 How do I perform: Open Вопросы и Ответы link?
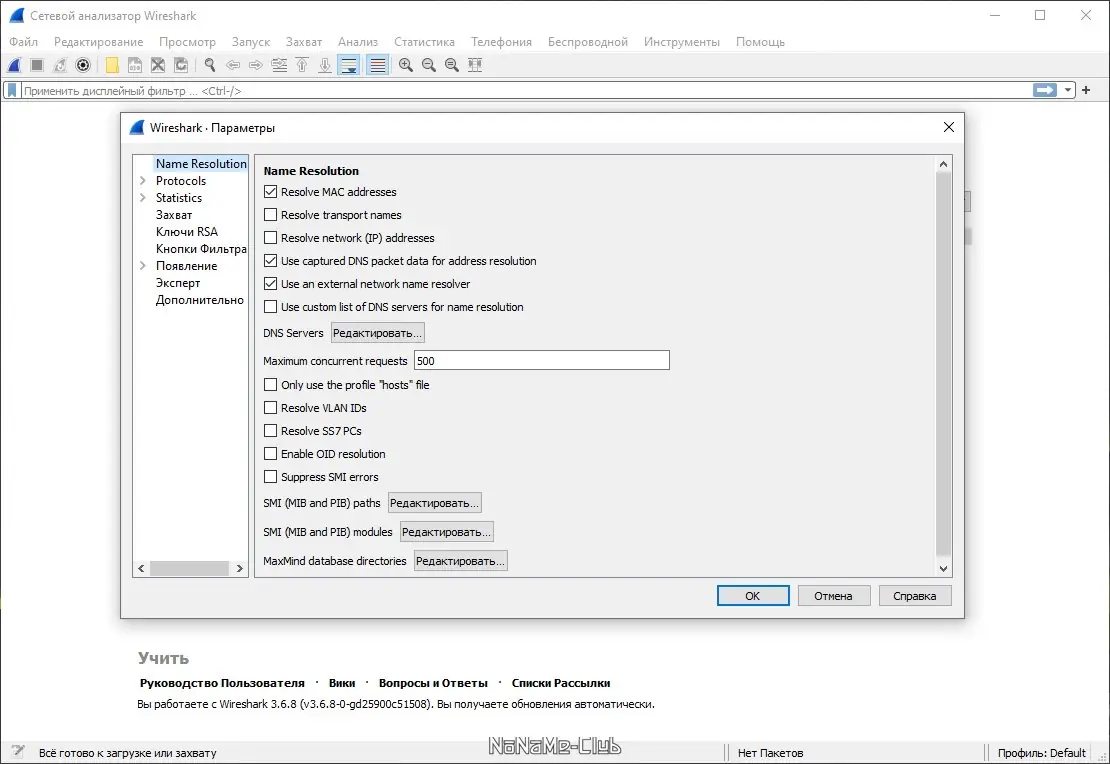click(x=433, y=683)
